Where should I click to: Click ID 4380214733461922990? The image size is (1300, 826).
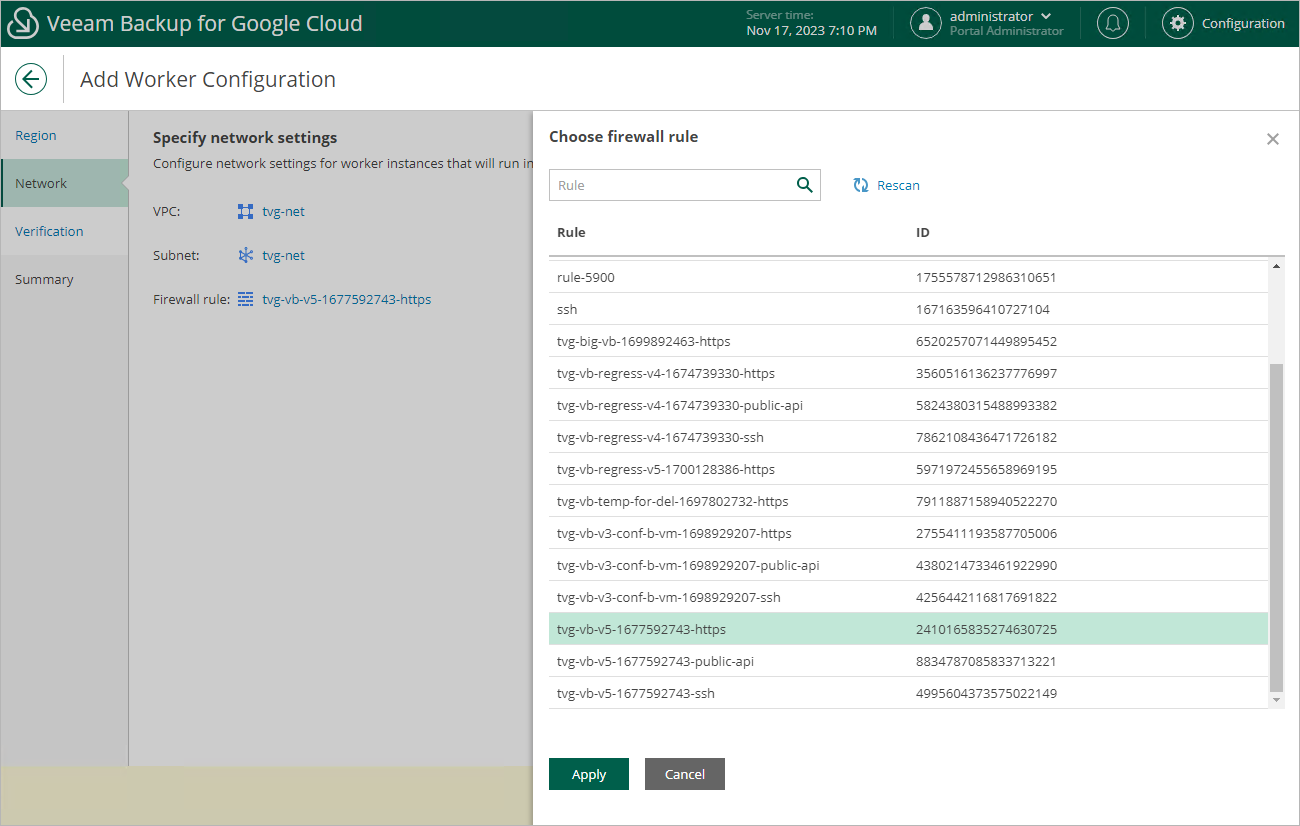986,565
